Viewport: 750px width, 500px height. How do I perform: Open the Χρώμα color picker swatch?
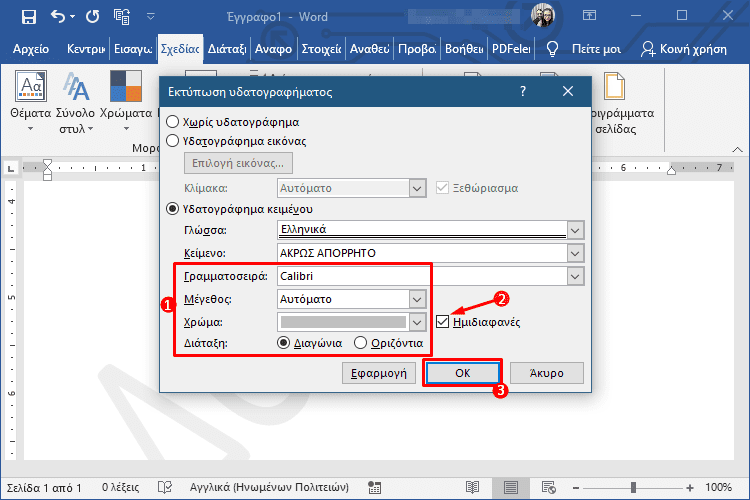[351, 322]
